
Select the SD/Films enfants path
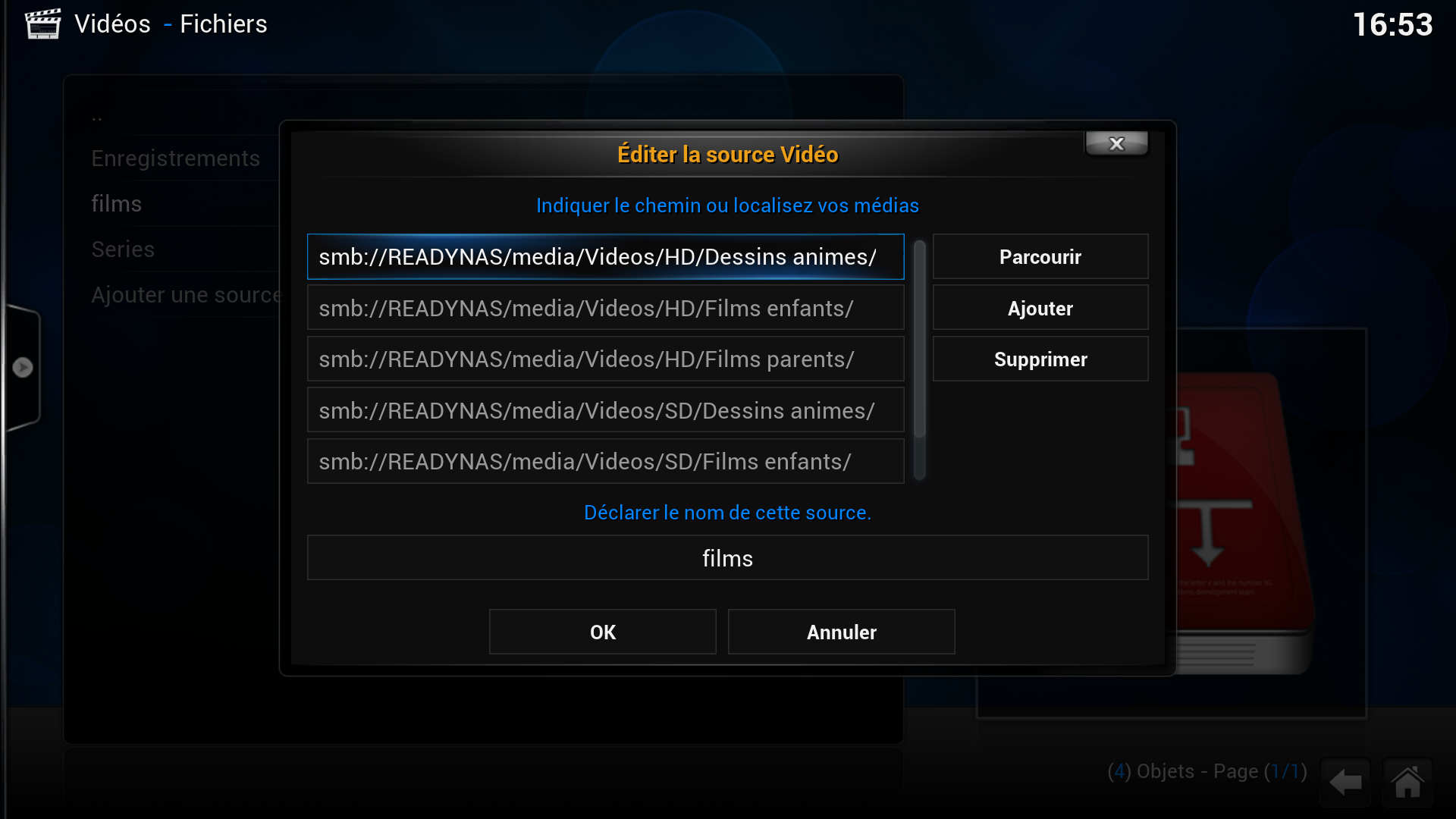pos(606,461)
